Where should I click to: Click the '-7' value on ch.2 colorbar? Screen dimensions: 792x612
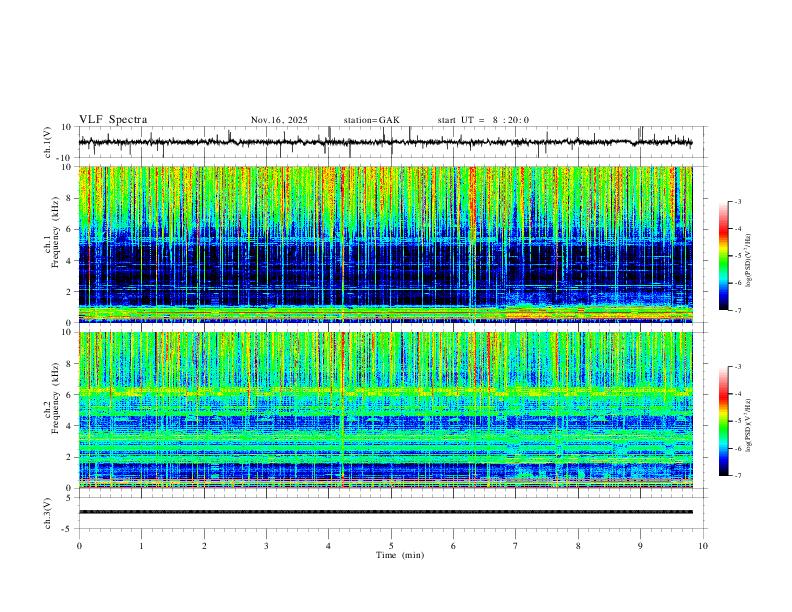[737, 476]
